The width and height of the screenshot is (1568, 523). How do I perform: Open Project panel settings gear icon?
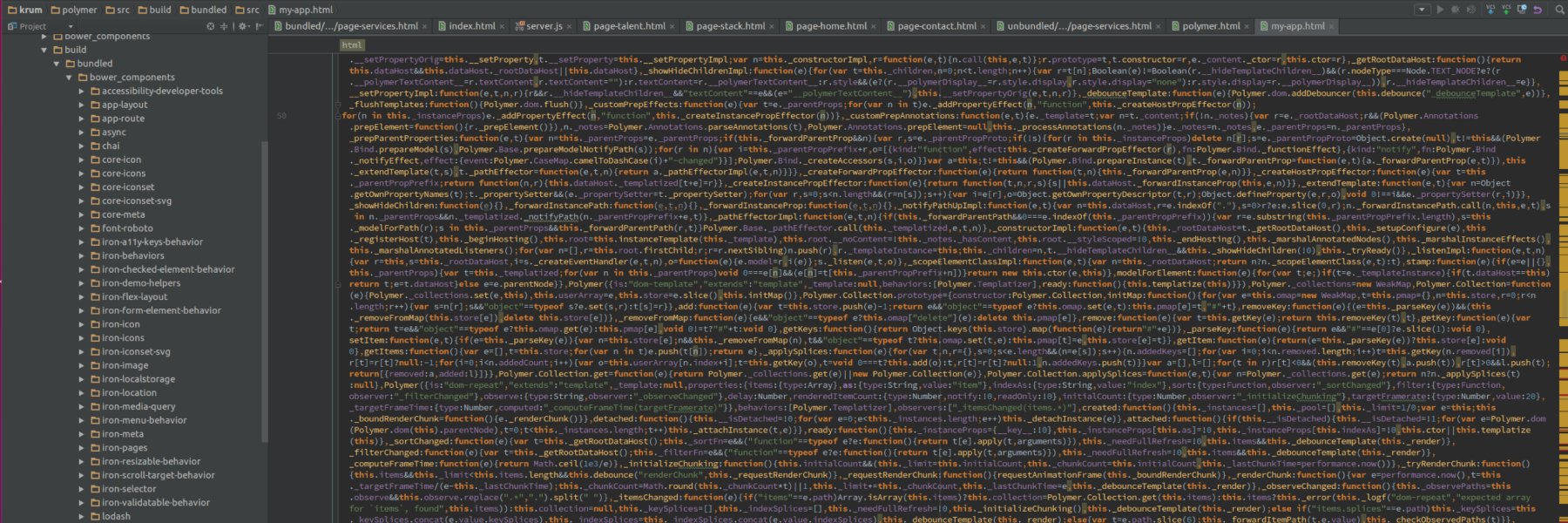coord(245,26)
